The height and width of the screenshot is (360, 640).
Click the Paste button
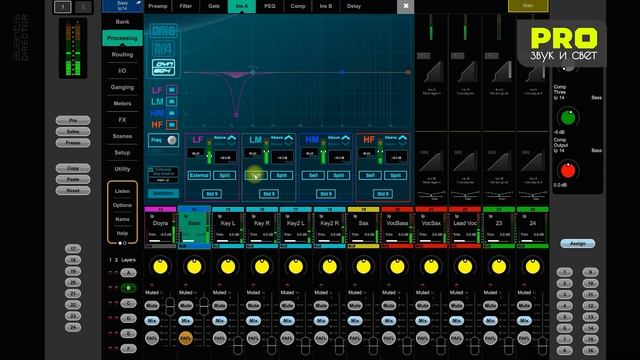(73, 179)
